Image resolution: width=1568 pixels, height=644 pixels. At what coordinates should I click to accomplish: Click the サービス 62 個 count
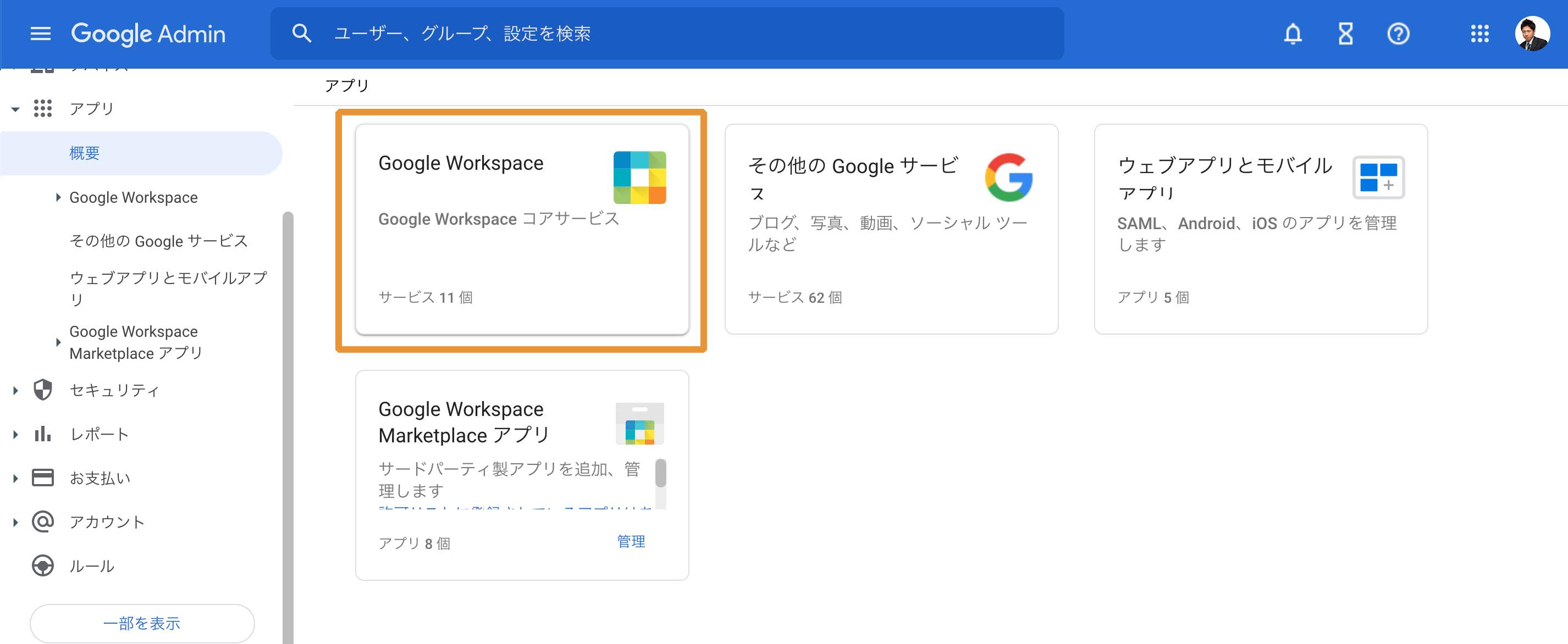(x=795, y=297)
